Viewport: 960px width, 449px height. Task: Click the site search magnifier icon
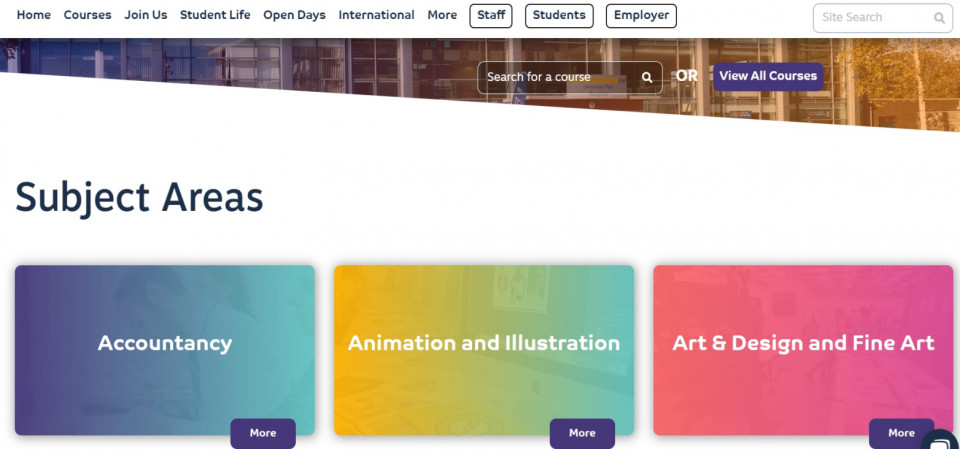pyautogui.click(x=939, y=18)
